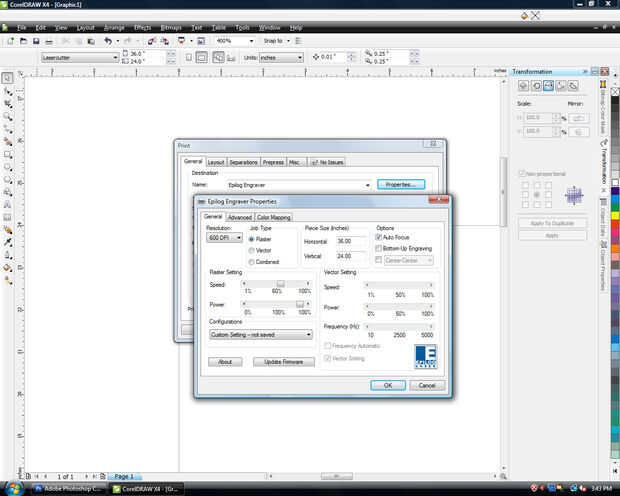Viewport: 620px width, 496px height.
Task: Switch the page to portrait orientation
Action: [x=189, y=57]
